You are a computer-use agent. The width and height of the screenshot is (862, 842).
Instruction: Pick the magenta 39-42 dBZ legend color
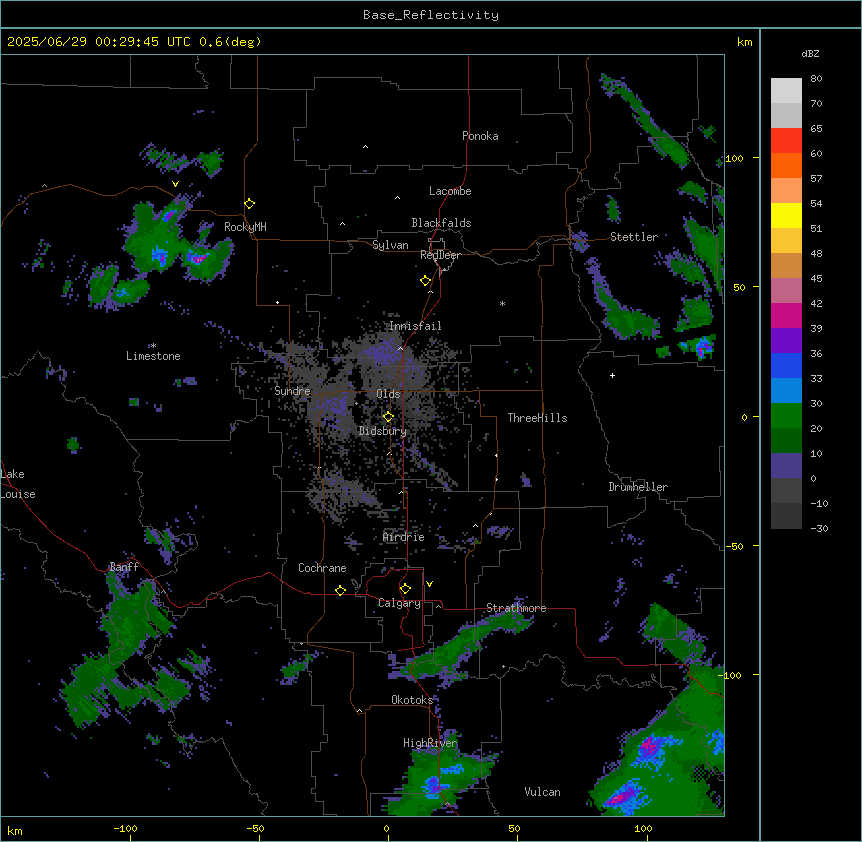click(x=786, y=315)
